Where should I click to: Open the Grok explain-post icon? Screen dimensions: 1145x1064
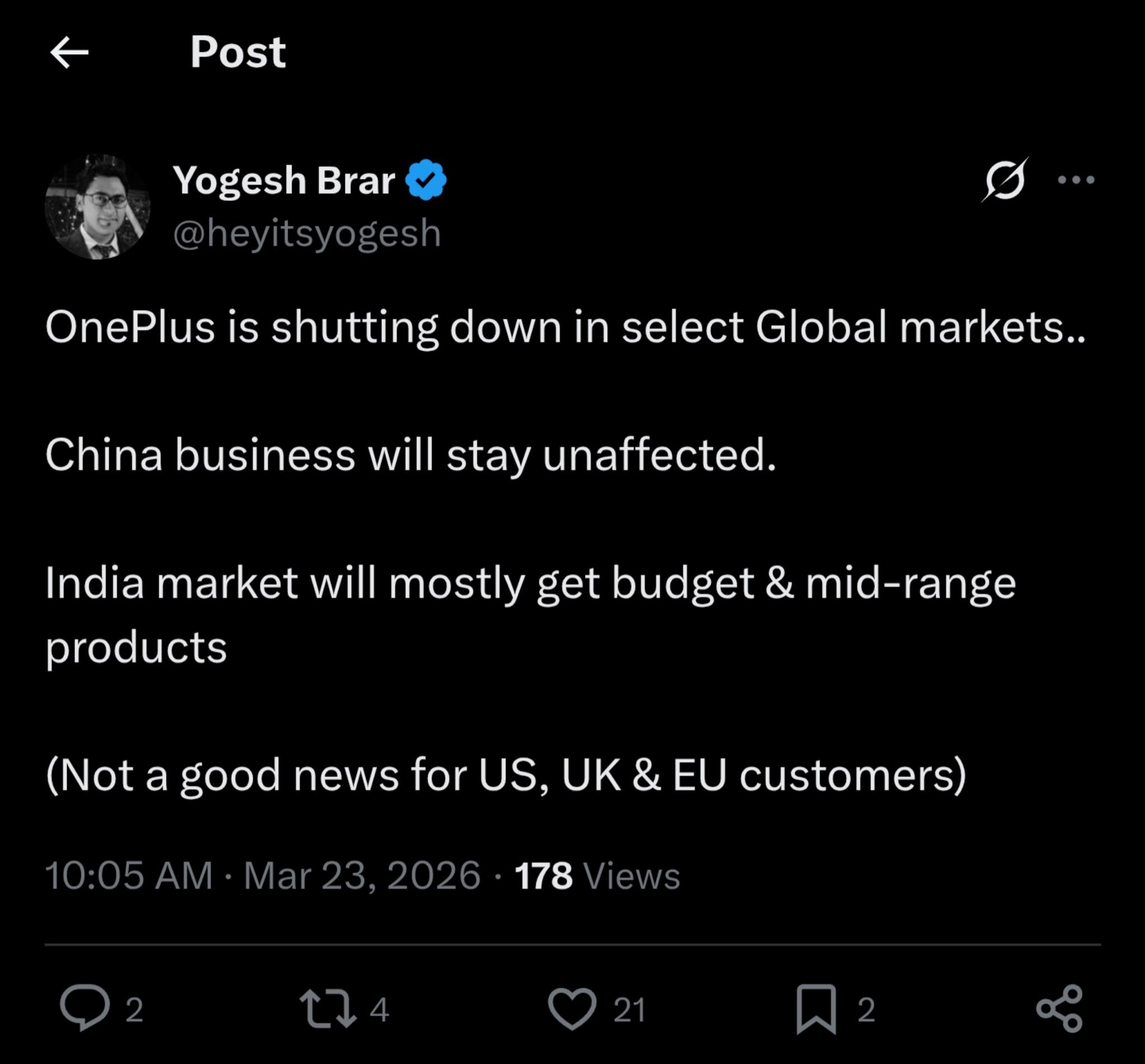(x=1005, y=180)
